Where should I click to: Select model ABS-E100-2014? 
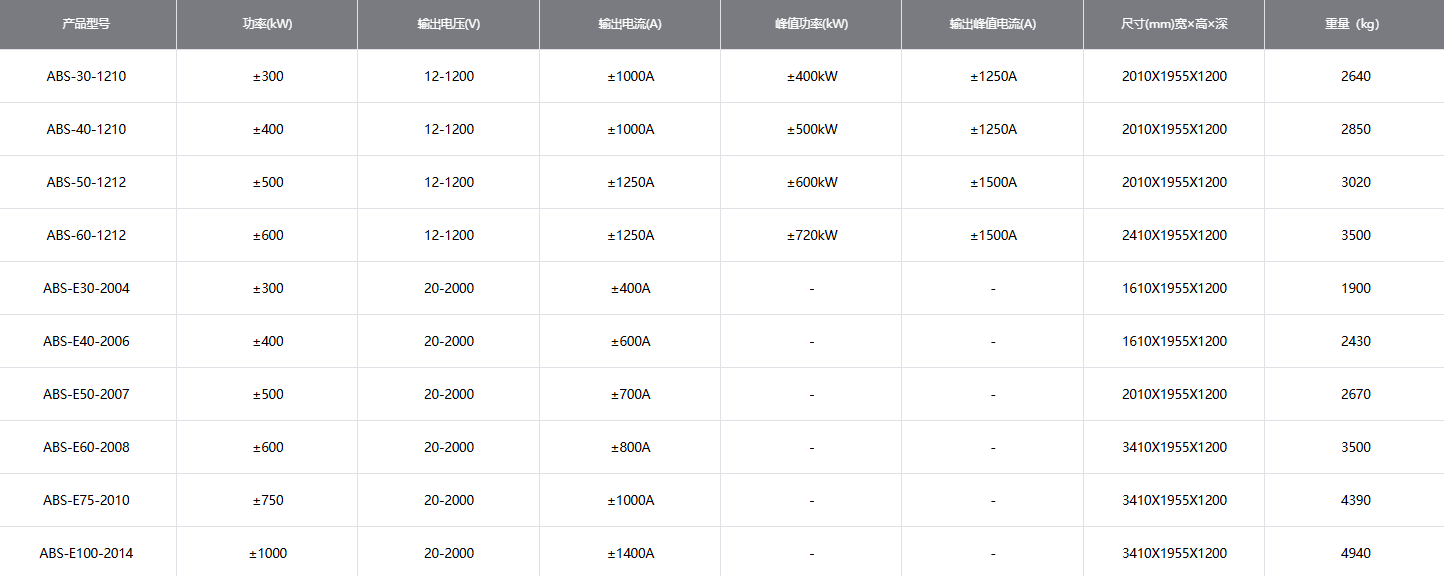coord(86,553)
